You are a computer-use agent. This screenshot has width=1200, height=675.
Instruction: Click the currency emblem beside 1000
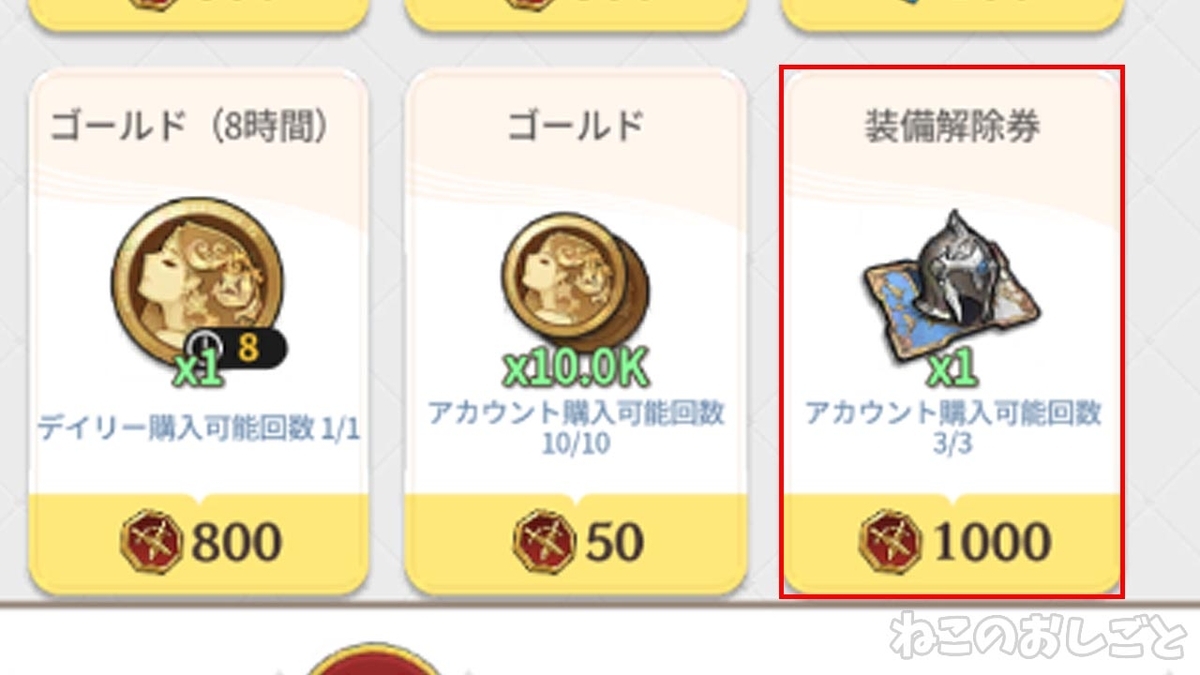point(892,541)
